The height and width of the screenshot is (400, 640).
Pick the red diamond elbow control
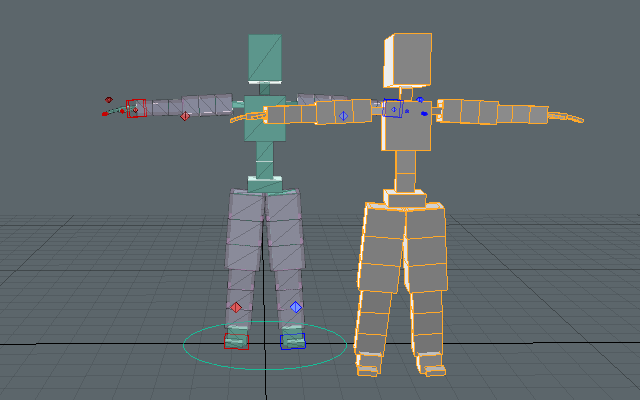tap(185, 116)
